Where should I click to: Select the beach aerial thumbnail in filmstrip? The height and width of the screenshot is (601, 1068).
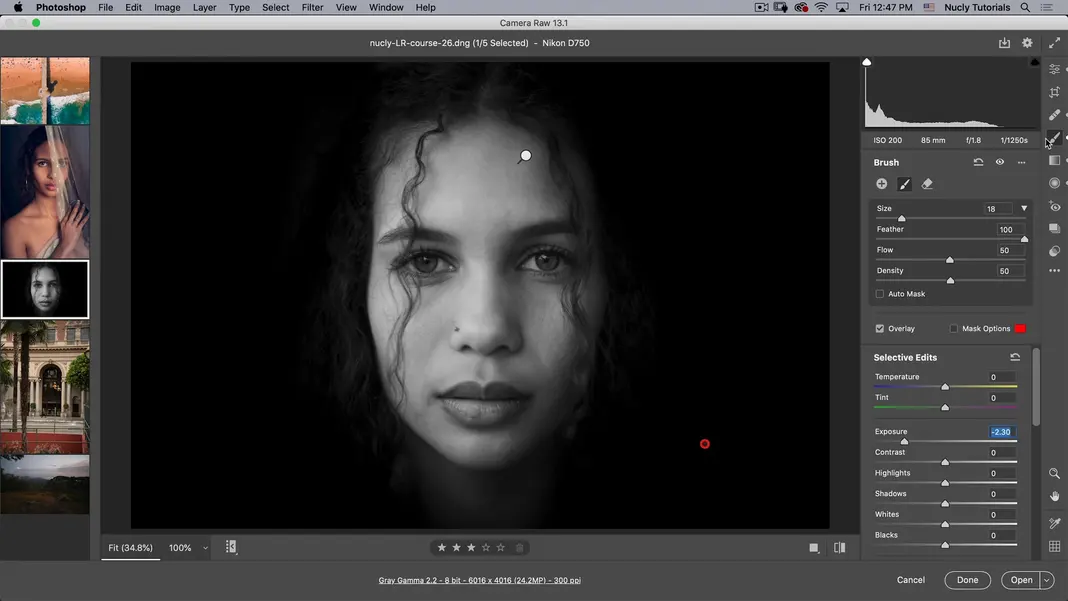(45, 91)
